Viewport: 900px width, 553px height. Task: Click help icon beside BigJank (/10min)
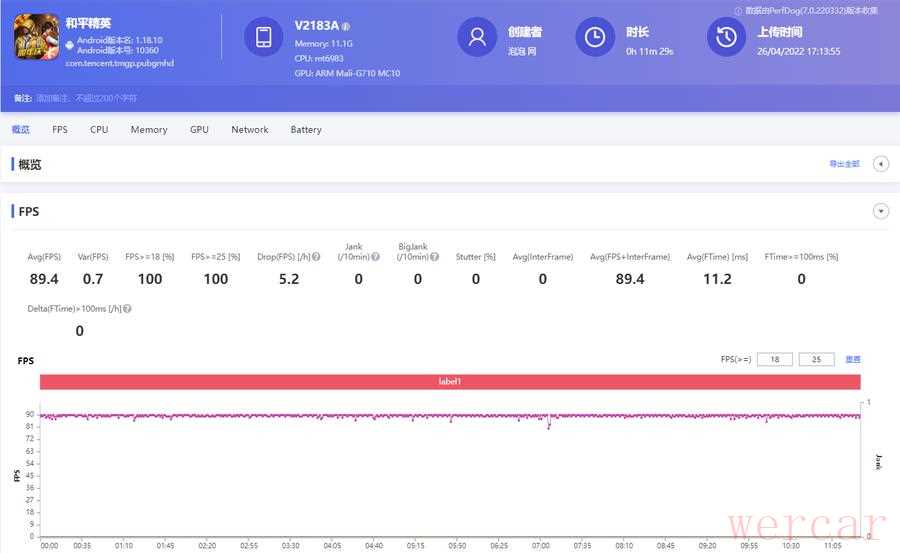pos(434,257)
